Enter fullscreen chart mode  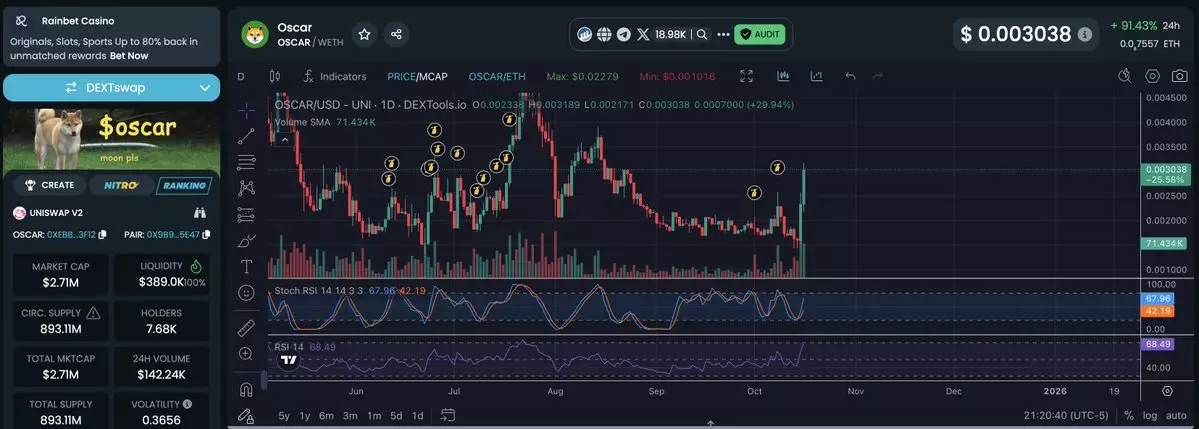[x=746, y=76]
